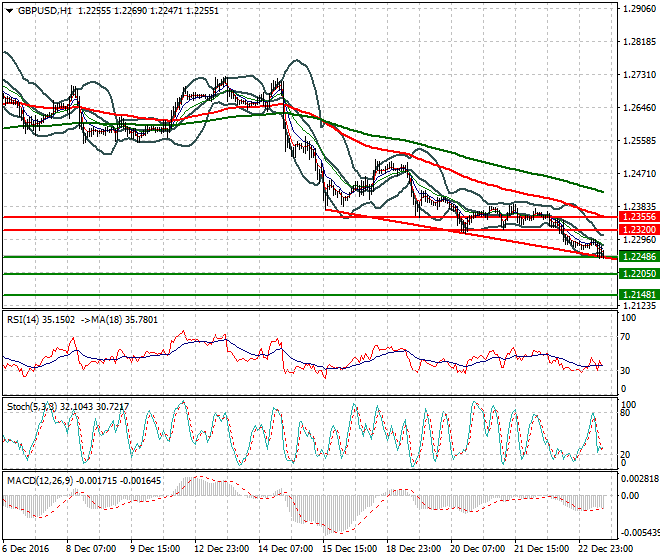Click 1.24710 on the price scale
The height and width of the screenshot is (560, 660).
click(x=638, y=174)
